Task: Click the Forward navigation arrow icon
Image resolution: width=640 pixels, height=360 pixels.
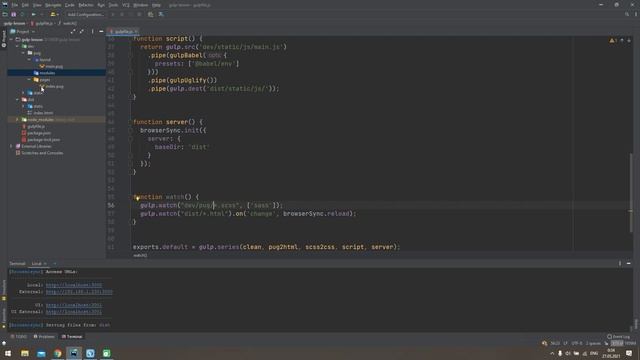Action: pos(33,14)
